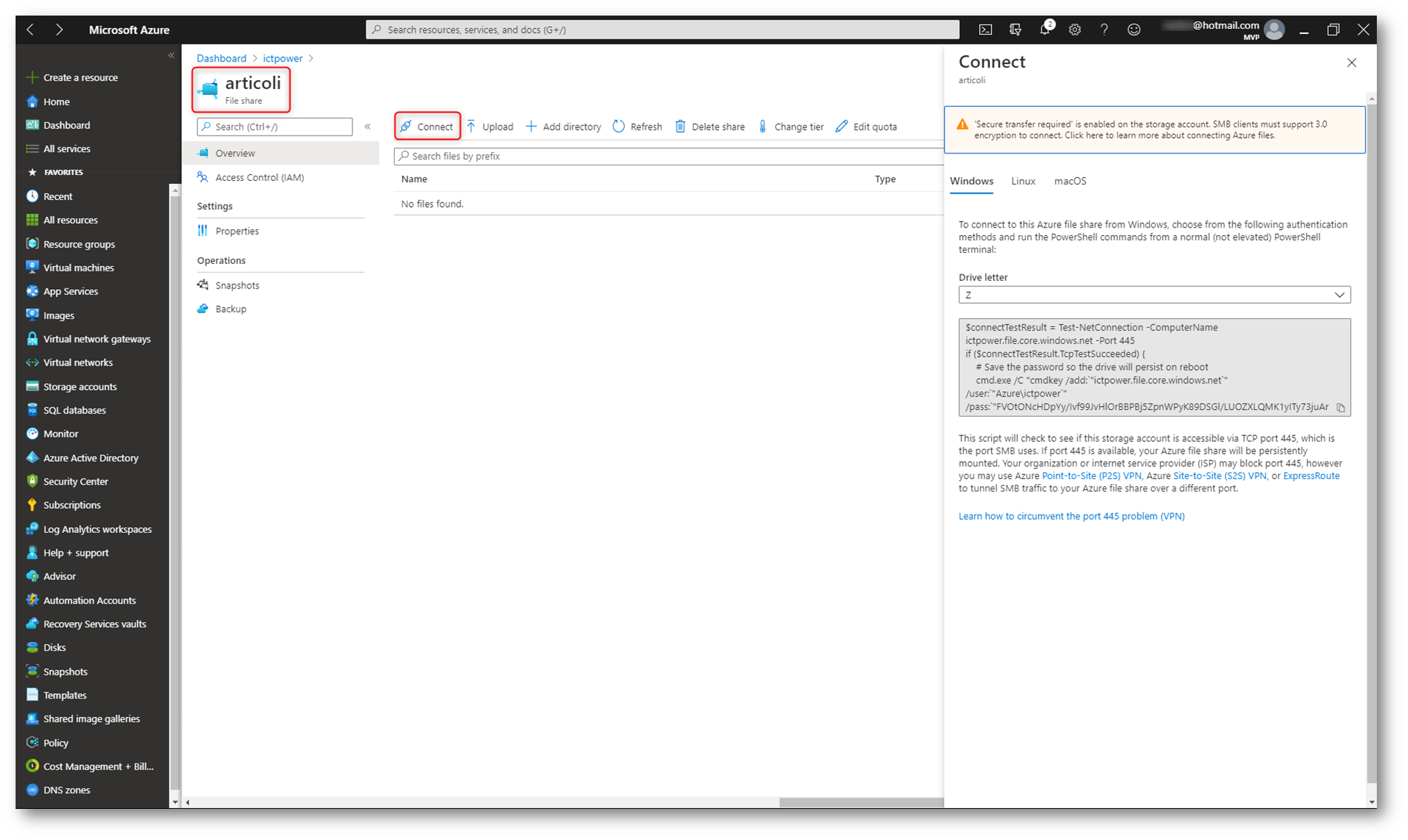Screen dimensions: 1408x840
Task: Open the ExpressRoute link
Action: click(1311, 476)
